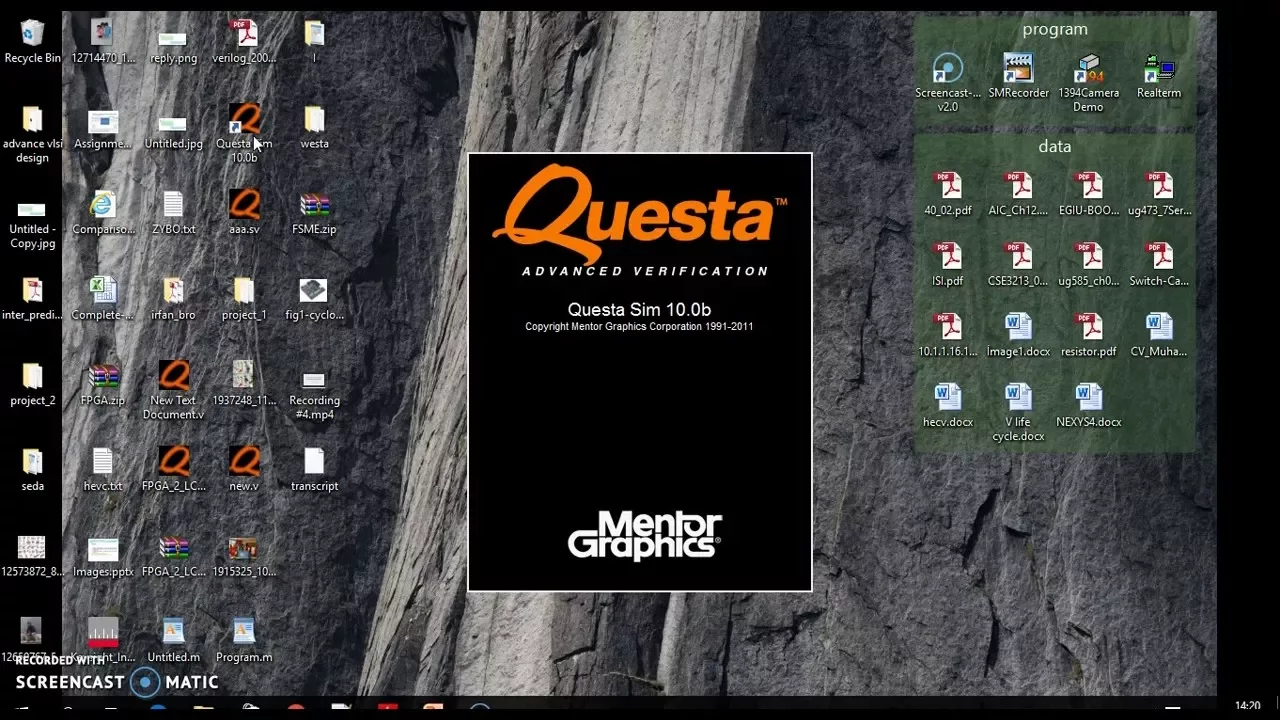
Task: Open the ISI.pdf document
Action: coord(948,265)
